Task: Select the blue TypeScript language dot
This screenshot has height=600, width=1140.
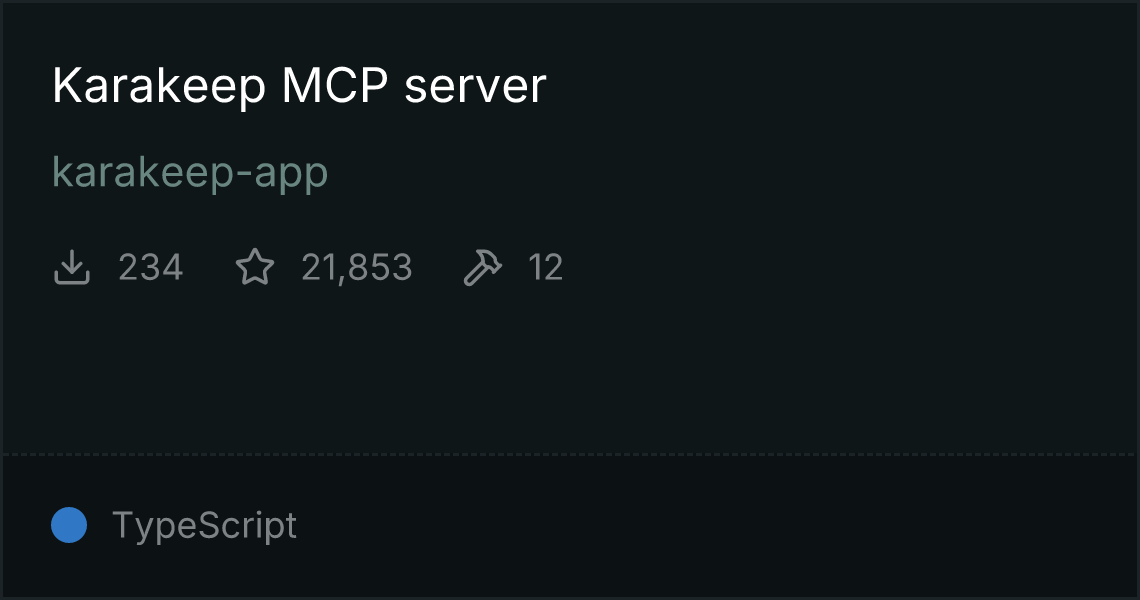Action: click(69, 525)
